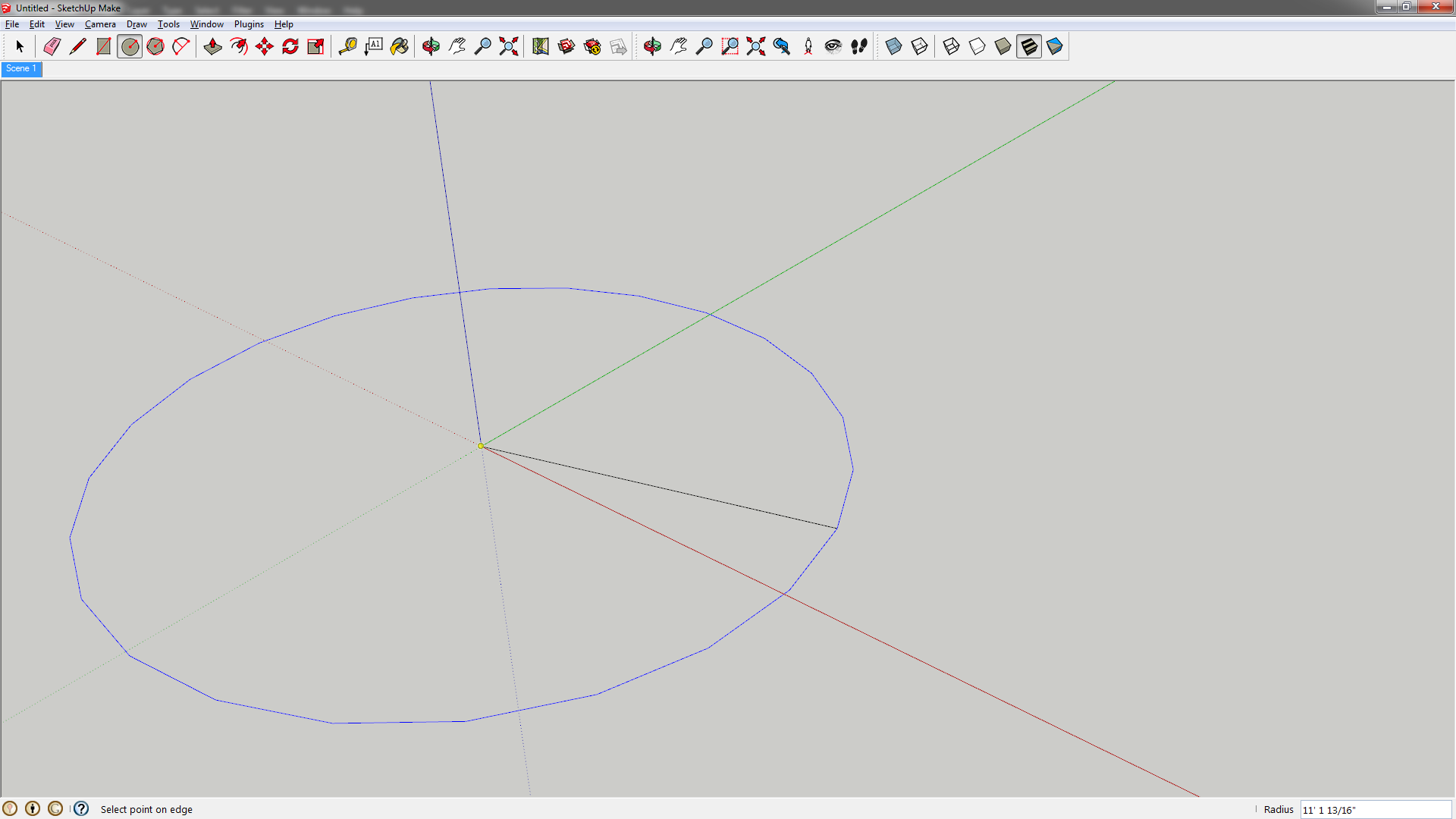The image size is (1456, 819).
Task: Switch to Monochrome face style
Action: pyautogui.click(x=1055, y=46)
